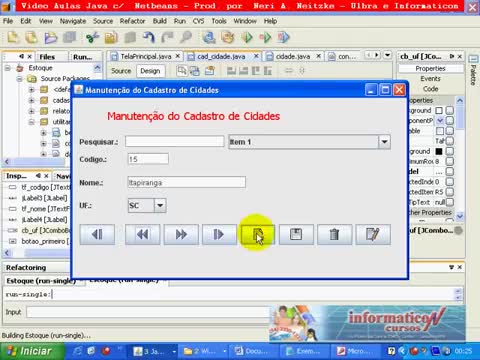Switch to the Files panel tab

pyautogui.click(x=47, y=57)
